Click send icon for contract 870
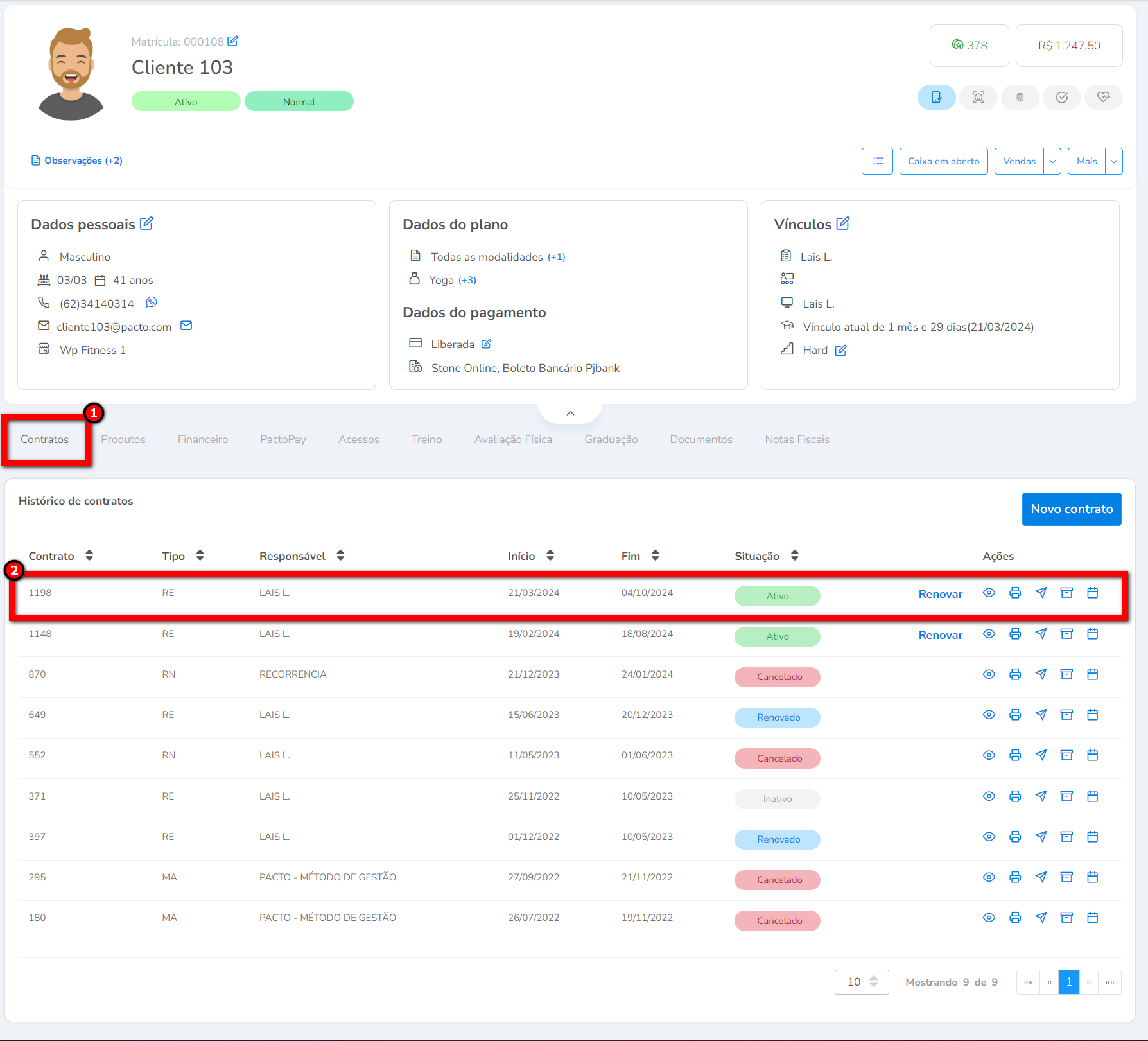Screen dimensions: 1148x1041 pyautogui.click(x=1041, y=674)
